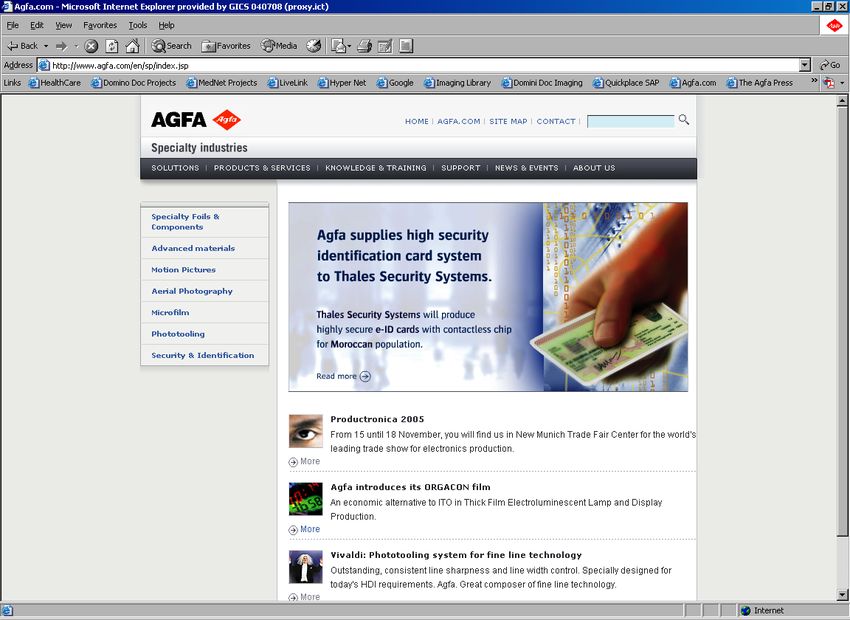Click the Go button beside the address bar
Screen dimensions: 850x620
pos(829,66)
